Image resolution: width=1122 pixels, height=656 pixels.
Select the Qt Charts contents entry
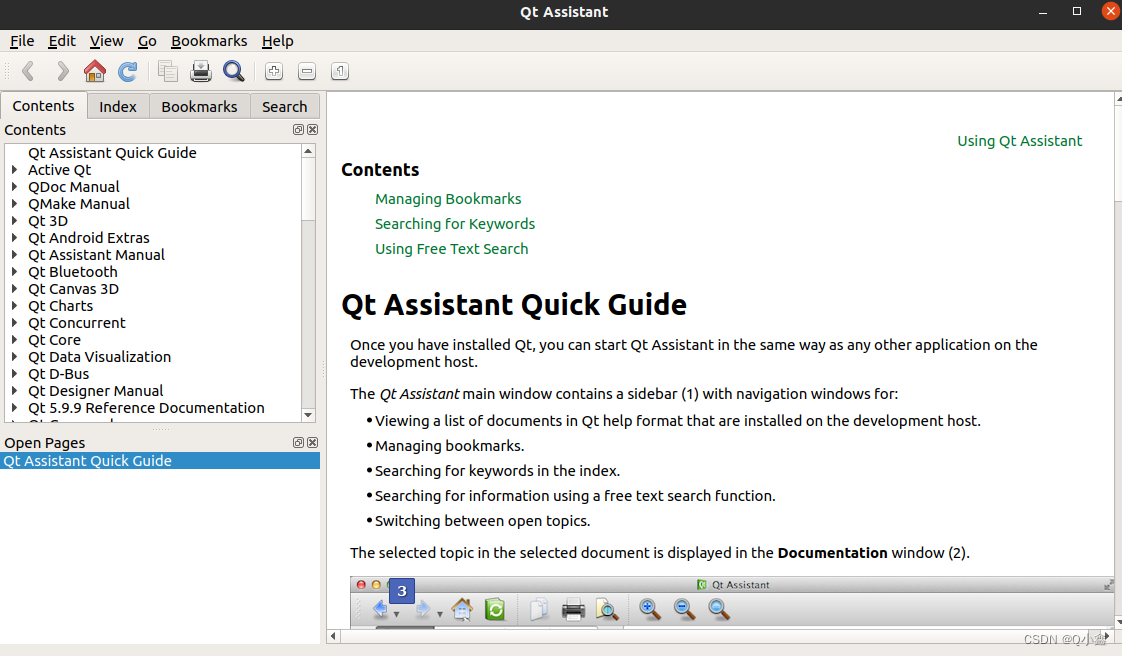coord(61,305)
